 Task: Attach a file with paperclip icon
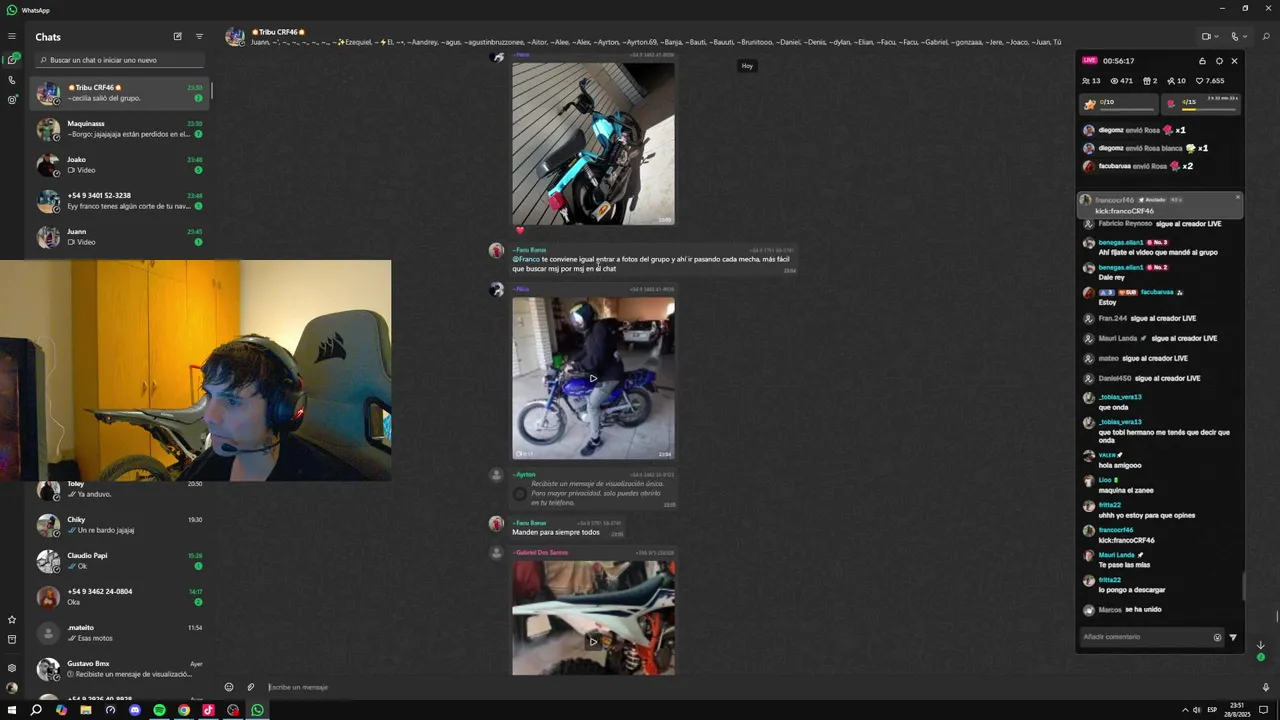(251, 687)
